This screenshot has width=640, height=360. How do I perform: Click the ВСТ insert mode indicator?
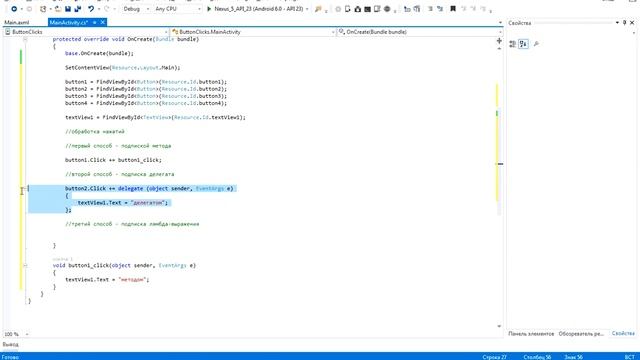click(x=630, y=357)
